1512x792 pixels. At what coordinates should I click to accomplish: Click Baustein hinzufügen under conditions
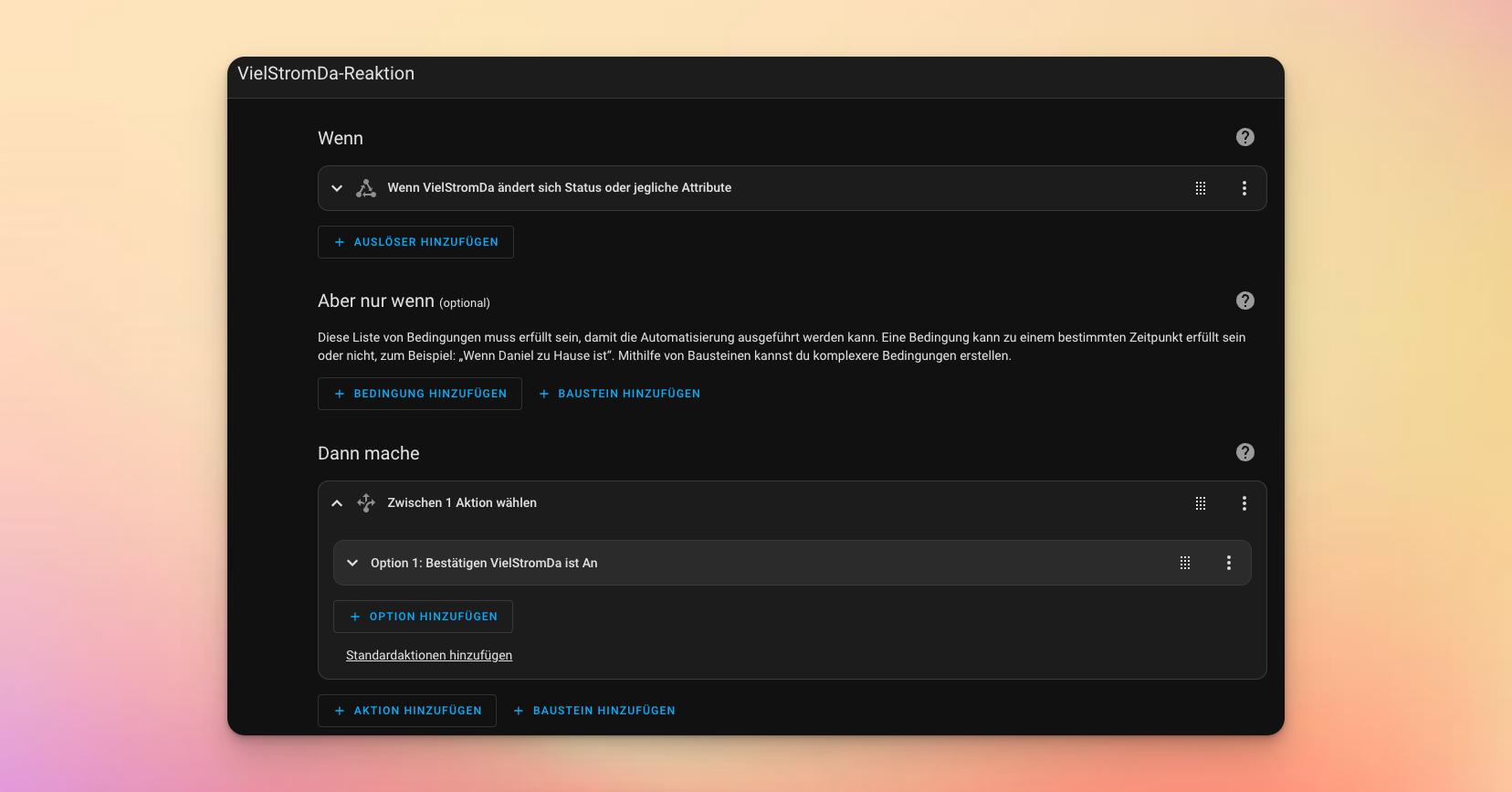coord(620,394)
